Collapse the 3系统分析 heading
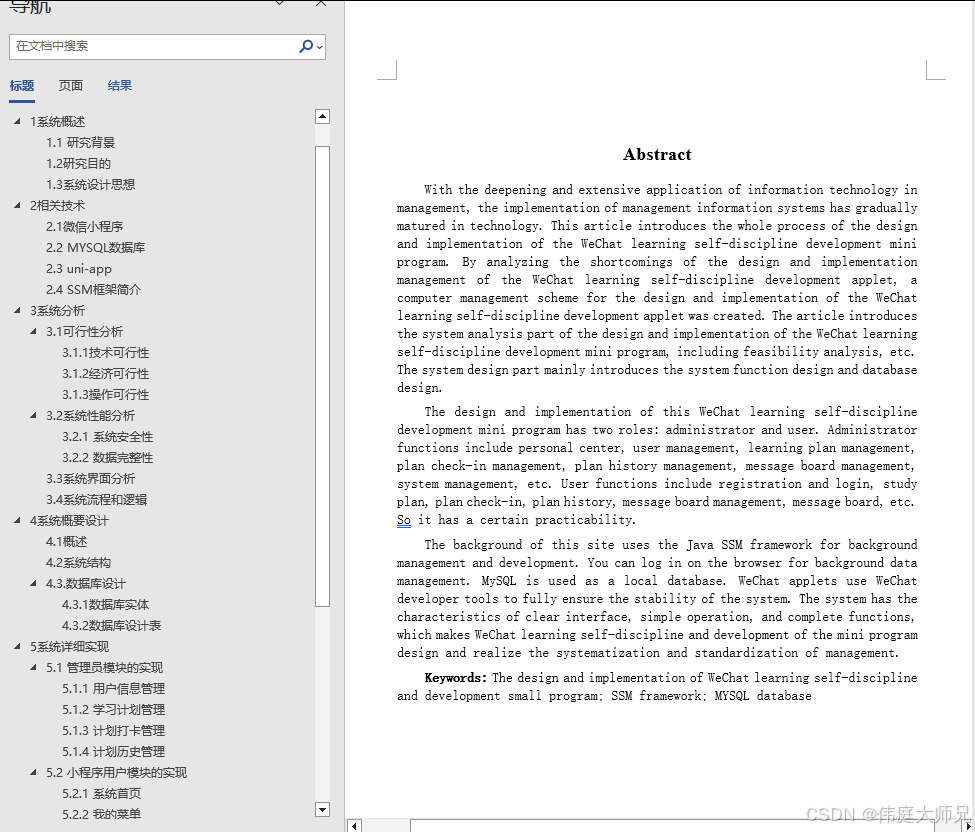The height and width of the screenshot is (832, 975). (17, 310)
